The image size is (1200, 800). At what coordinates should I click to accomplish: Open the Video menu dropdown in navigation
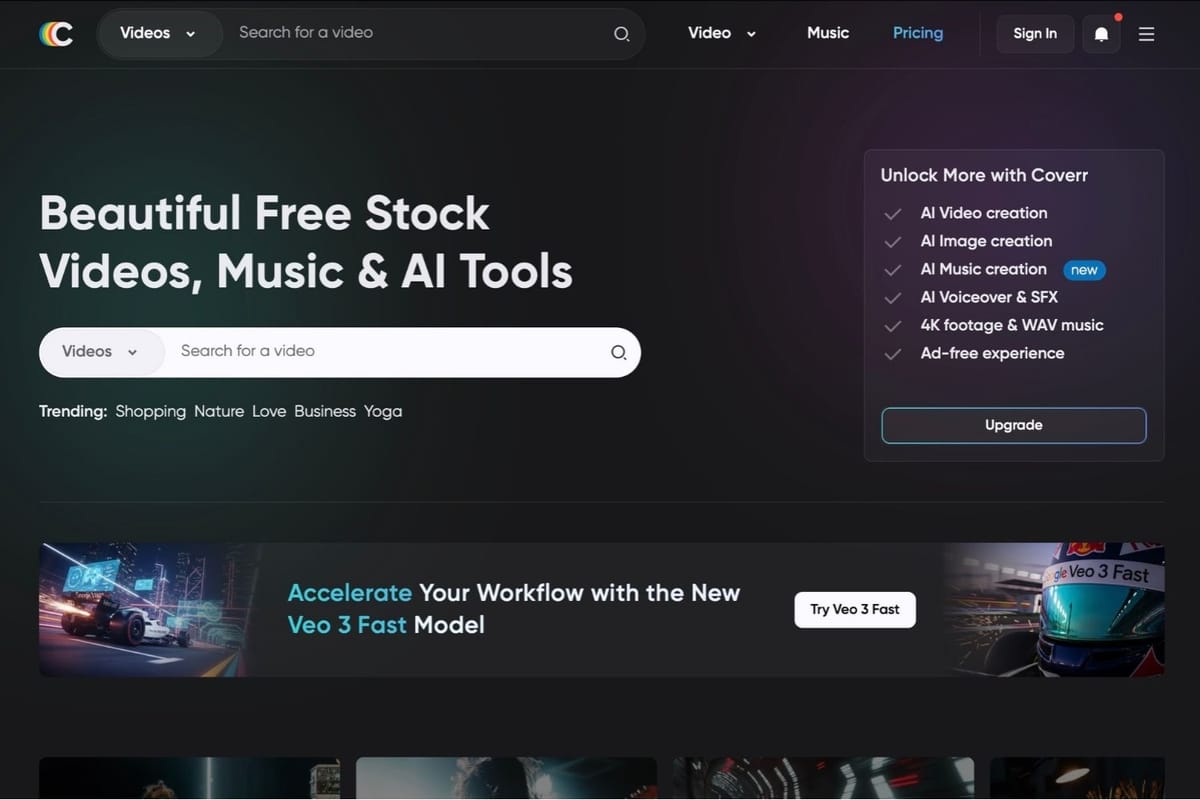click(722, 33)
